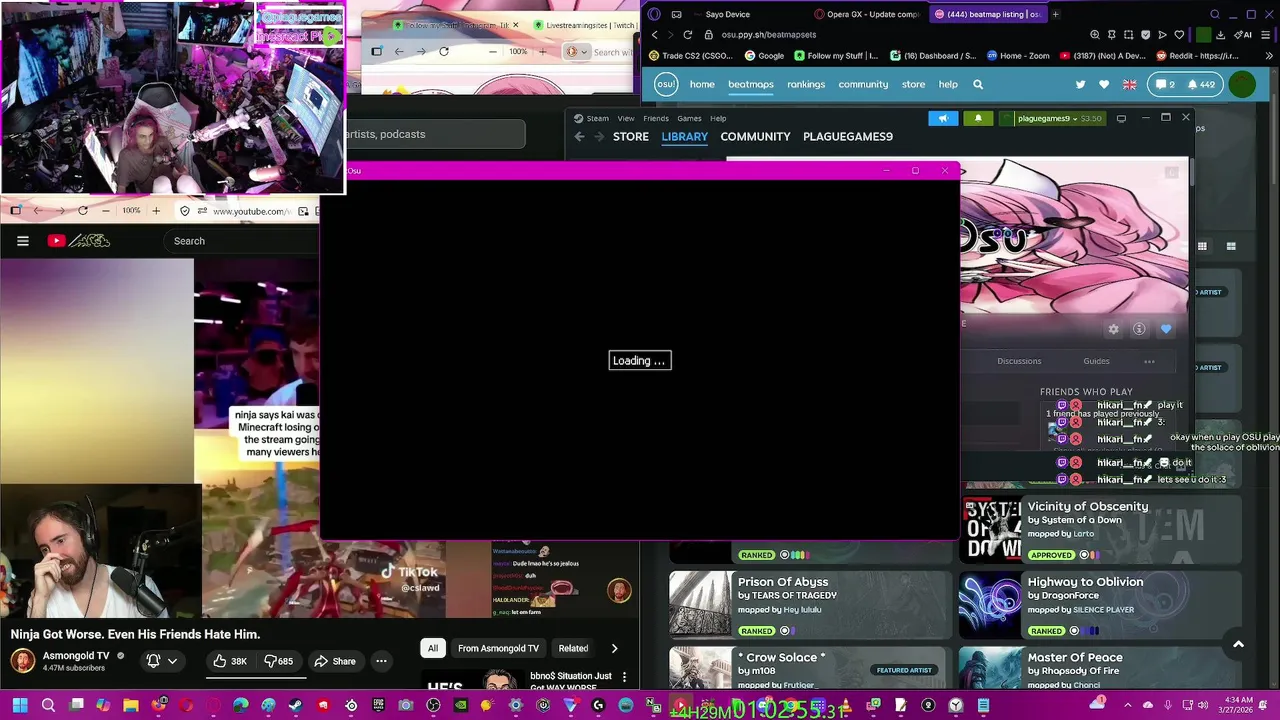Open File Explorer from the taskbar
Screen dimensions: 1280x720
pos(131,706)
